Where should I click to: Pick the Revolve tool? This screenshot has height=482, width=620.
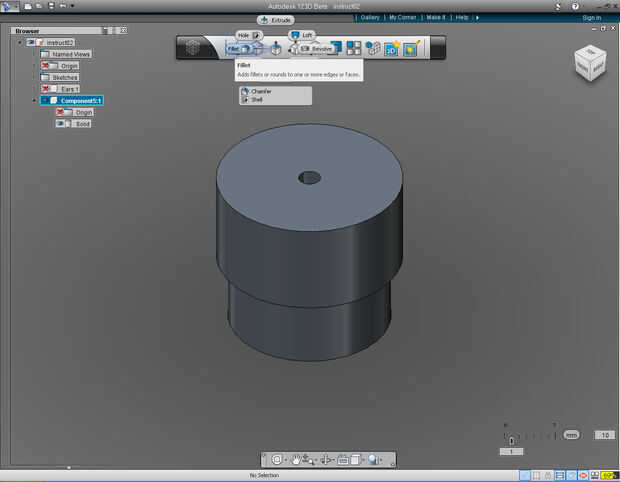tap(316, 49)
